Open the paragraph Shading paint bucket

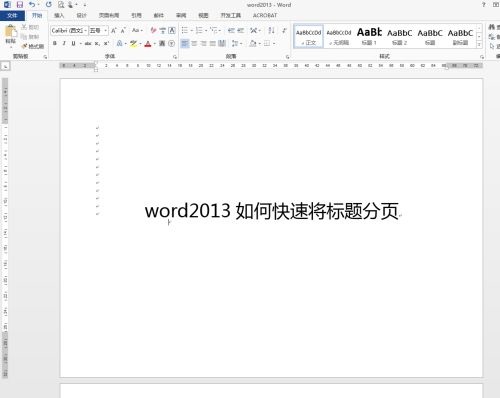[253, 43]
